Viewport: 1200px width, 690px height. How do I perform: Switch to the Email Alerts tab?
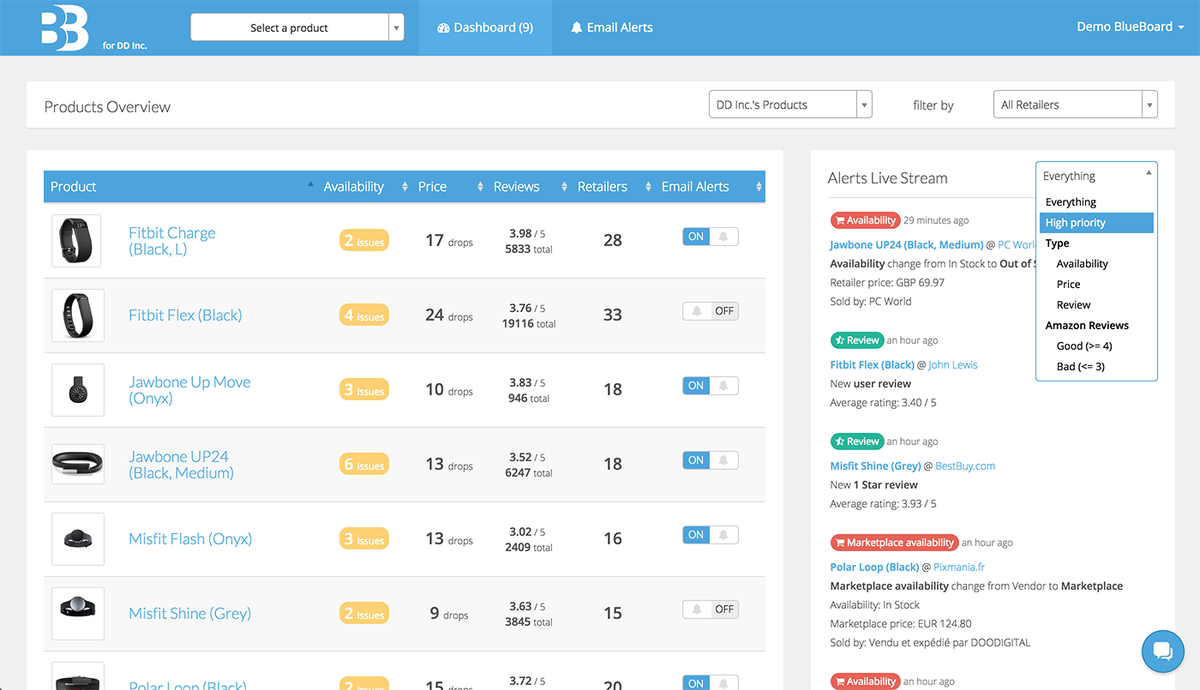pos(612,27)
